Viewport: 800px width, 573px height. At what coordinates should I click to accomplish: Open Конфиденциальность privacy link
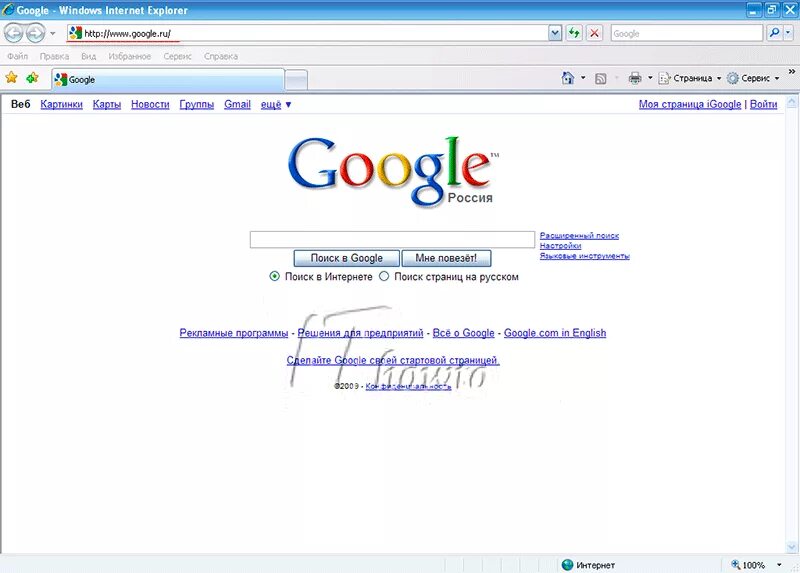click(x=408, y=386)
